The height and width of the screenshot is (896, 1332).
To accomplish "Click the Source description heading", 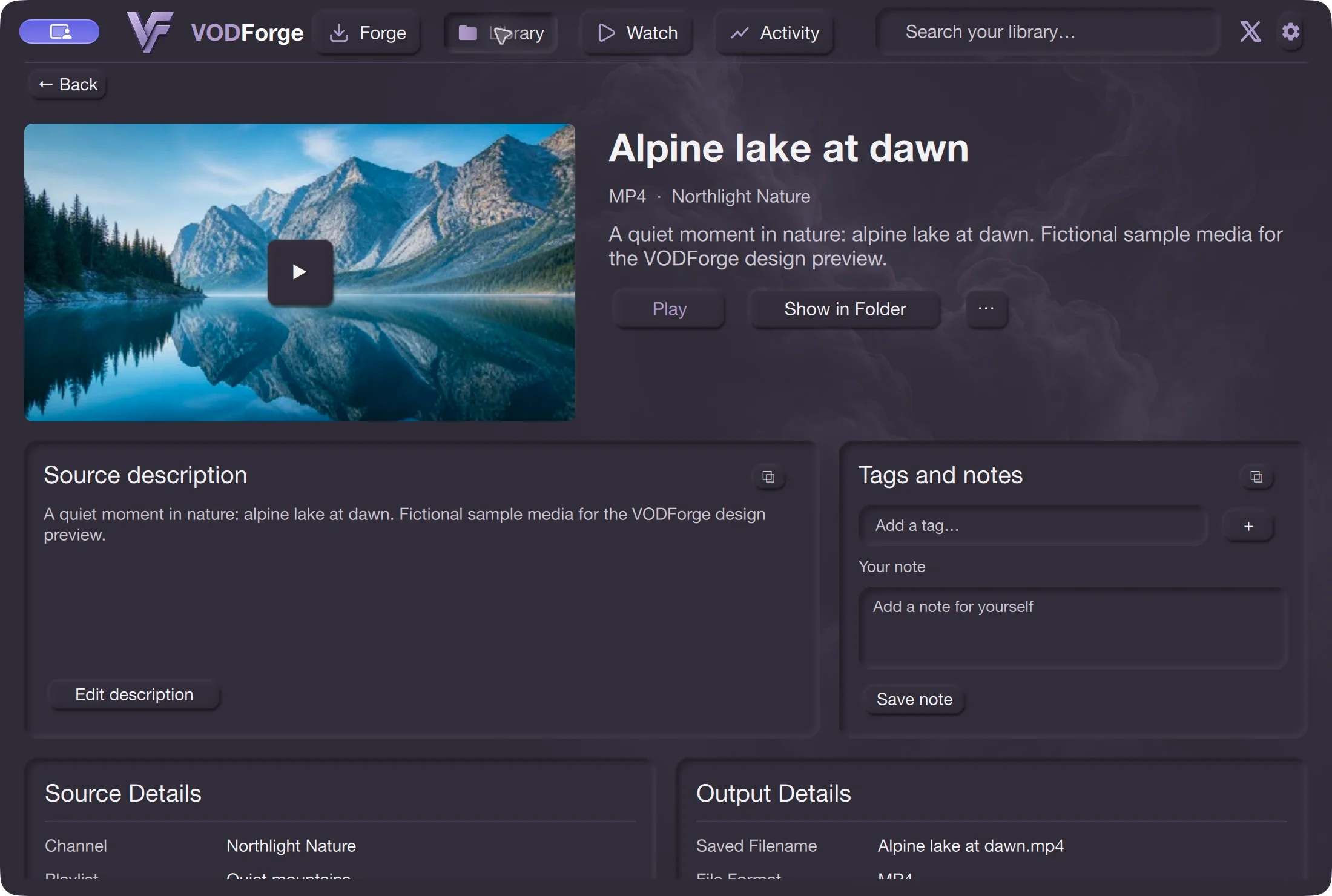I will (145, 475).
